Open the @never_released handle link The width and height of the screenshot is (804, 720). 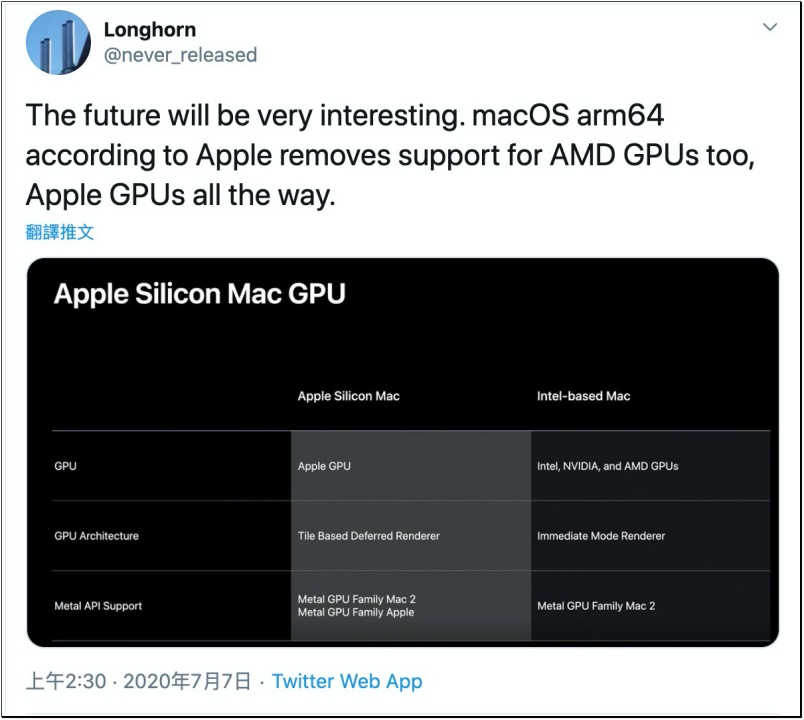tap(180, 55)
